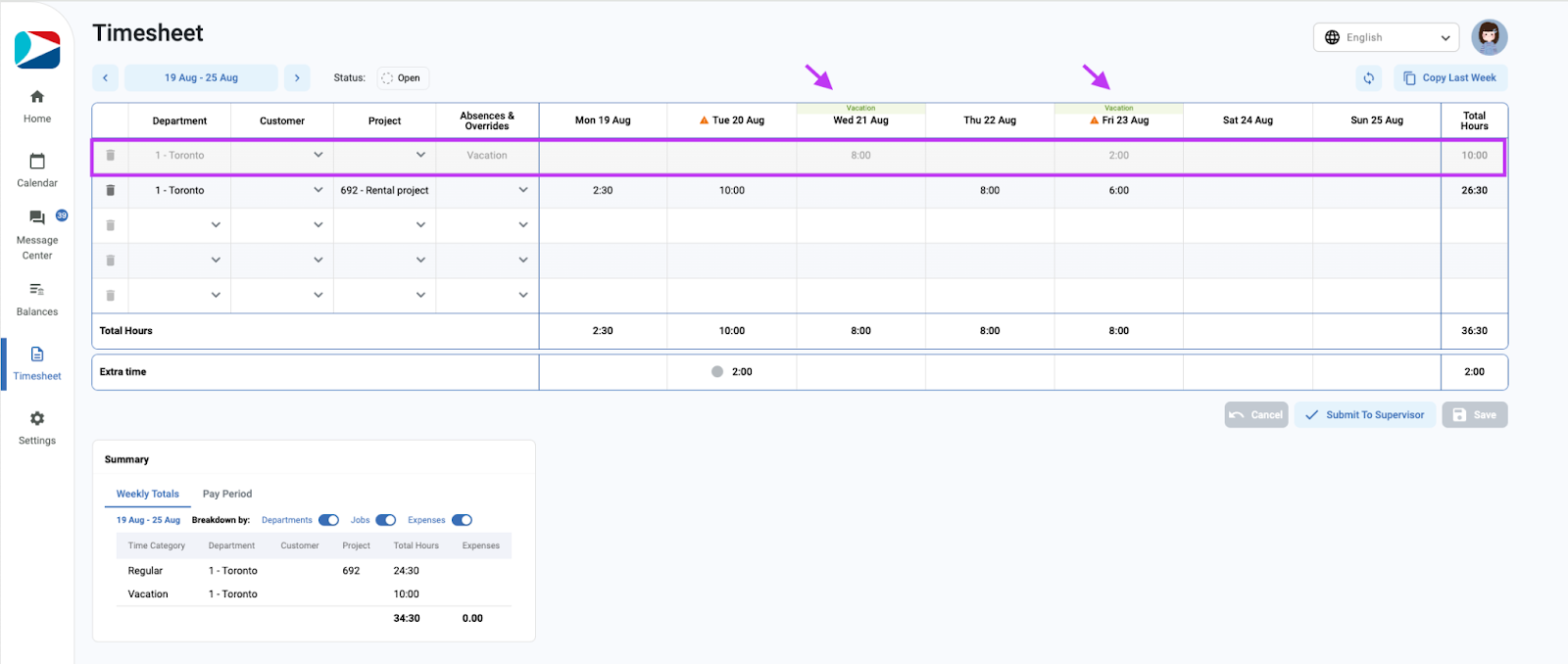The height and width of the screenshot is (664, 1568).
Task: Click the 39 unread messages badge
Action: [62, 215]
